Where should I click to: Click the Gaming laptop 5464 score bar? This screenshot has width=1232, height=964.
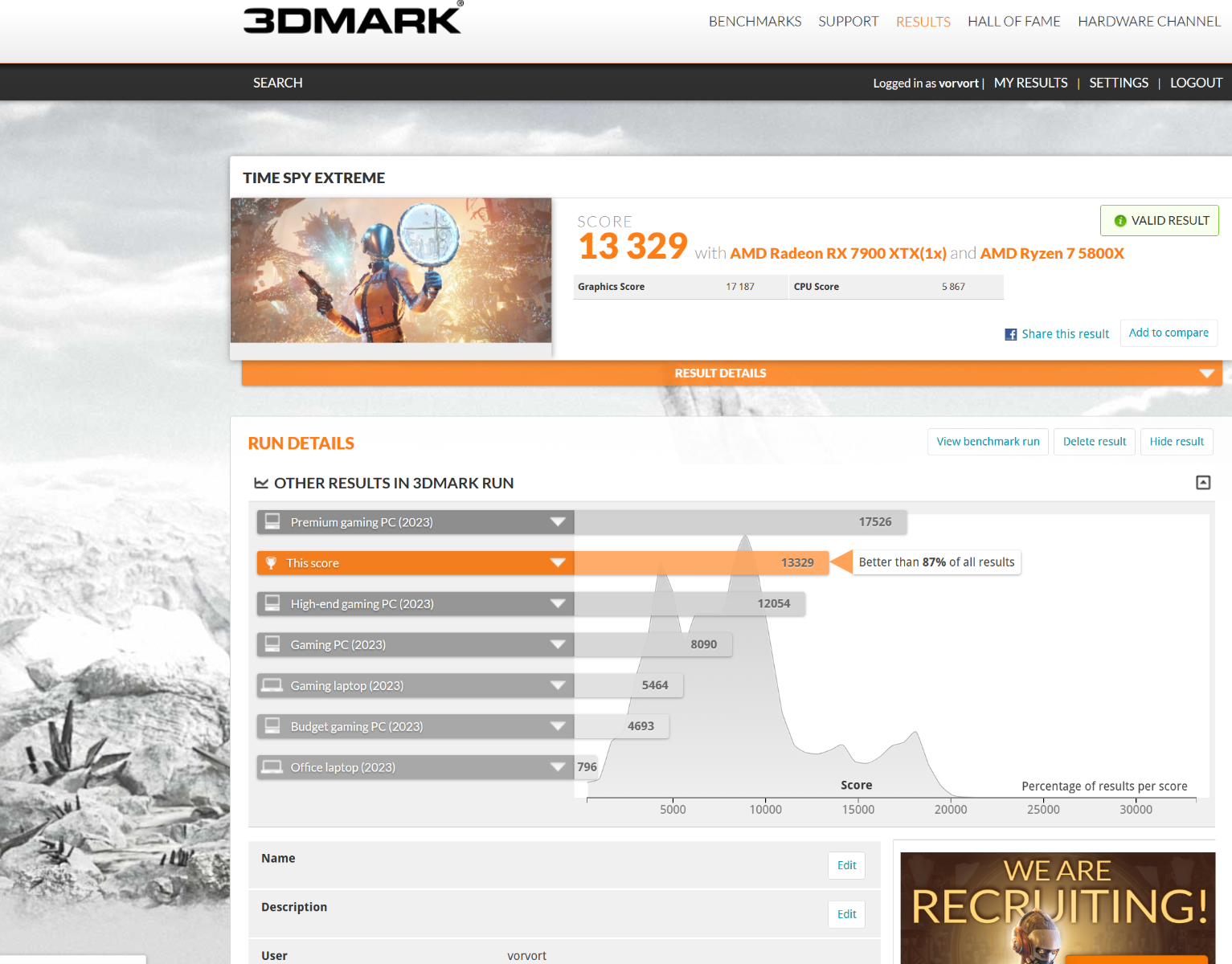(x=628, y=686)
